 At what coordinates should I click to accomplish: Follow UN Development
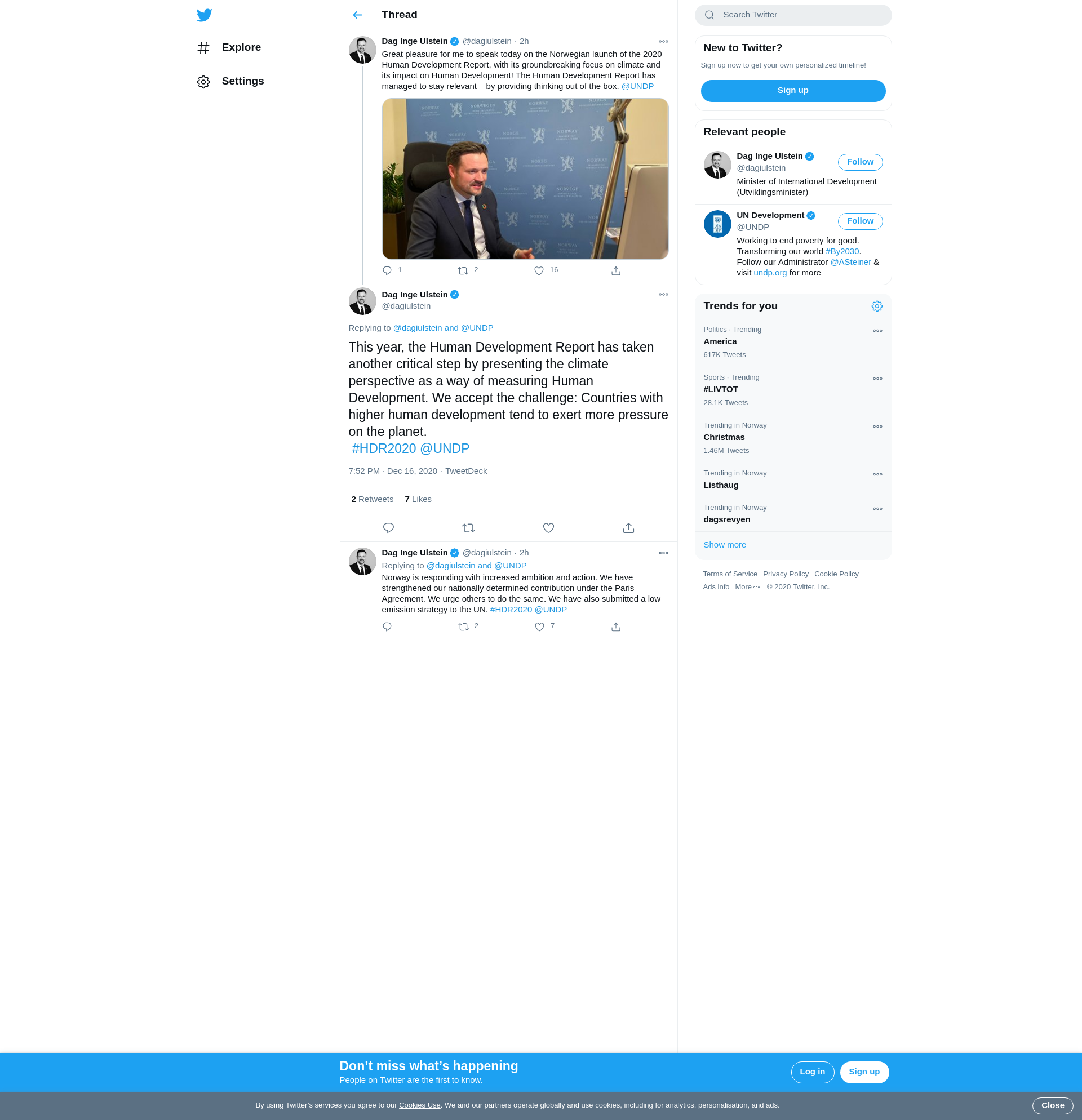tap(859, 221)
